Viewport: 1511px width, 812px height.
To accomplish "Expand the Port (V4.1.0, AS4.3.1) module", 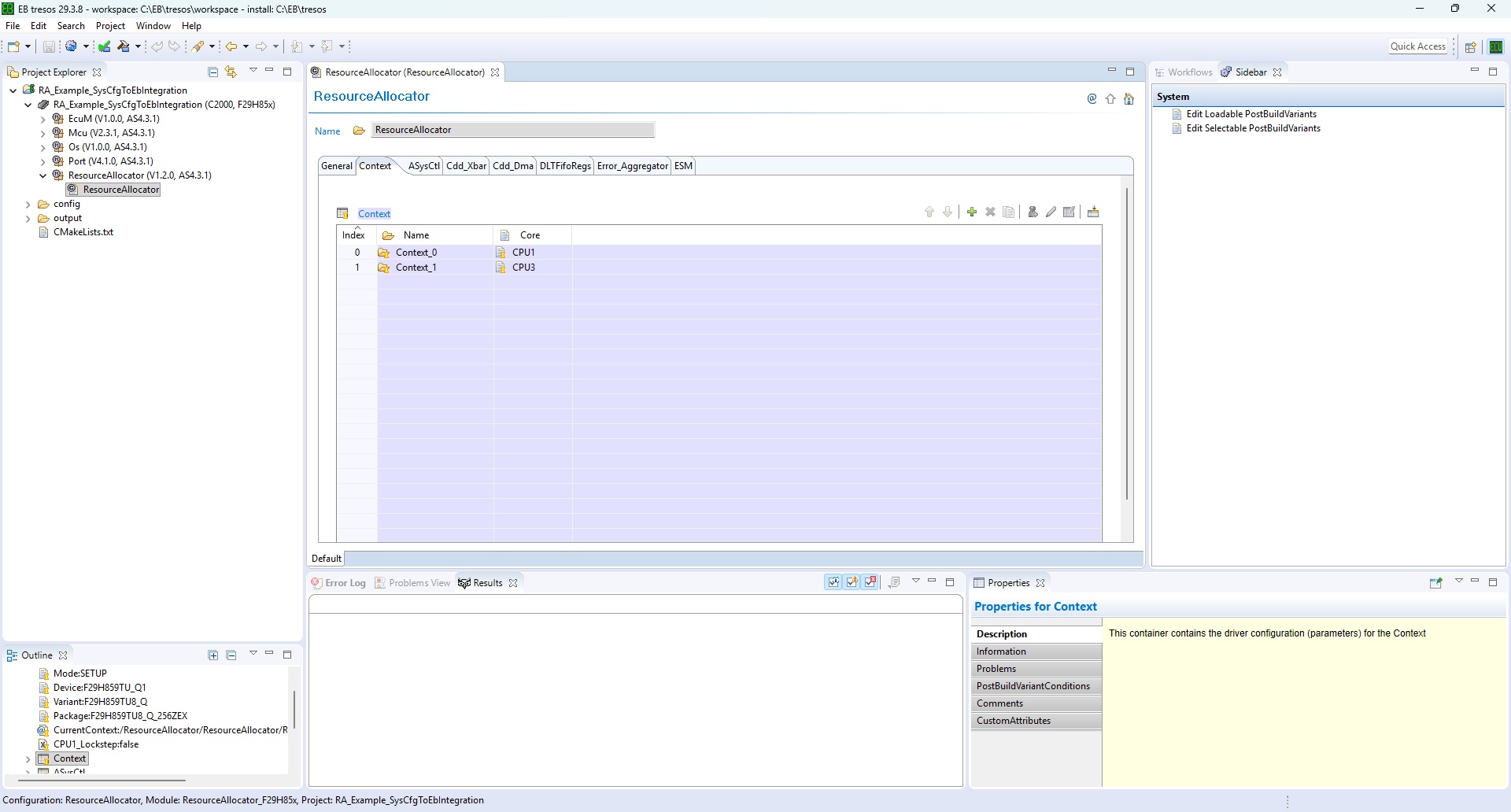I will 43,161.
